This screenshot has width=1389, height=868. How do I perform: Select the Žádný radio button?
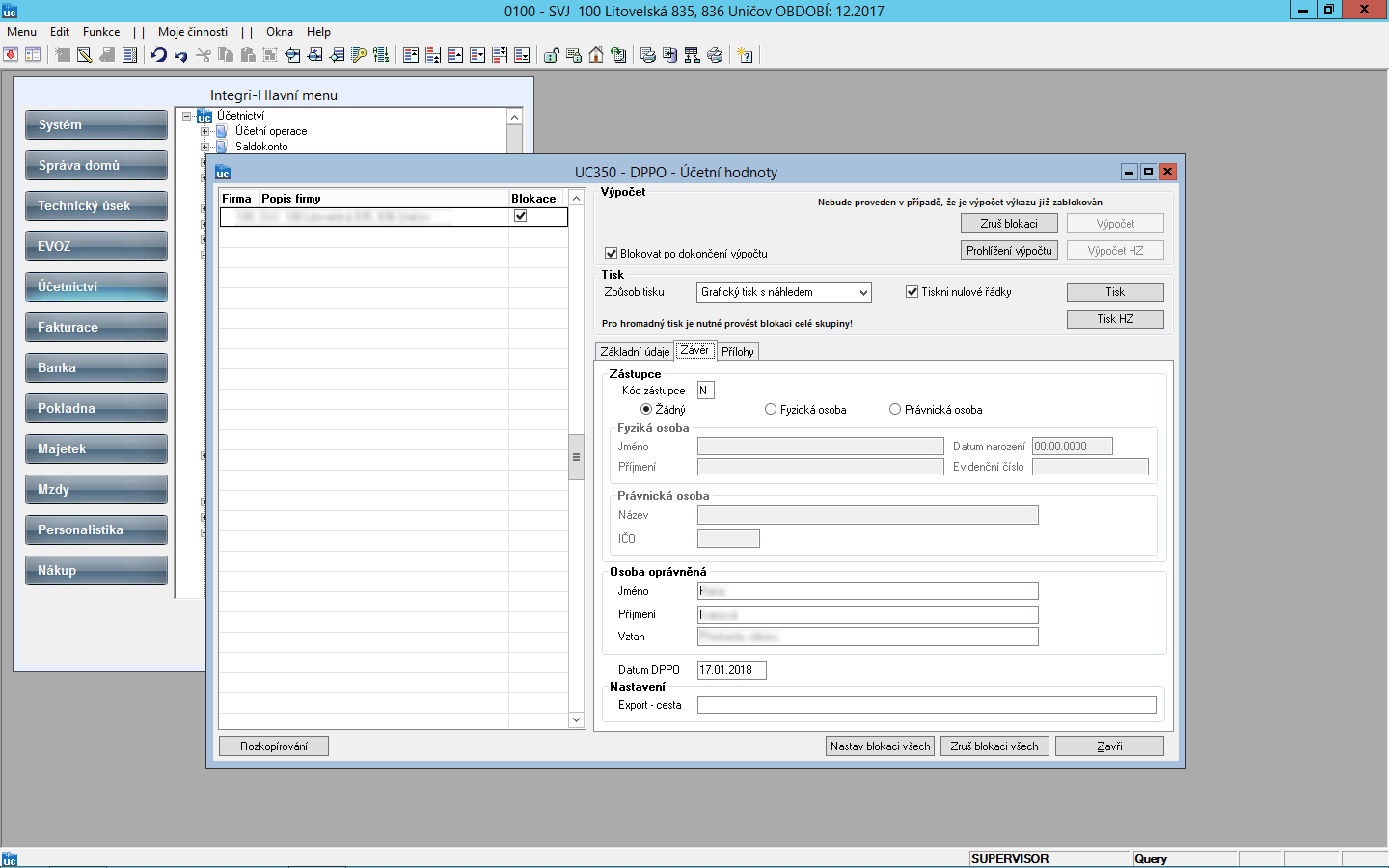[x=646, y=410]
